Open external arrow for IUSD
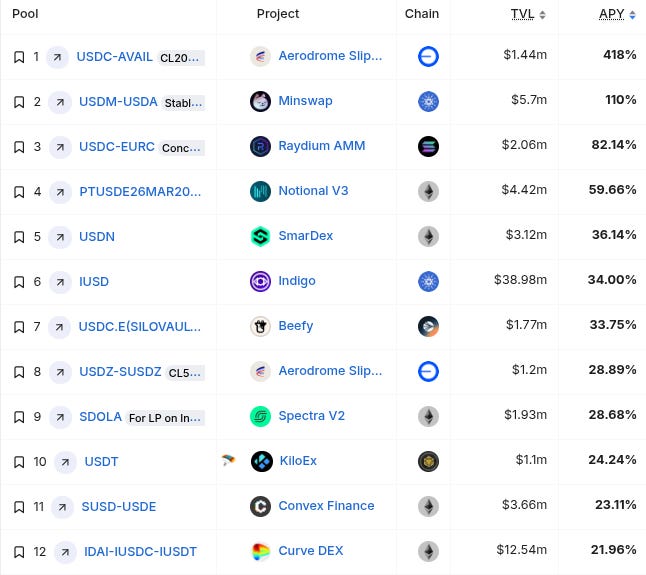 (x=60, y=282)
